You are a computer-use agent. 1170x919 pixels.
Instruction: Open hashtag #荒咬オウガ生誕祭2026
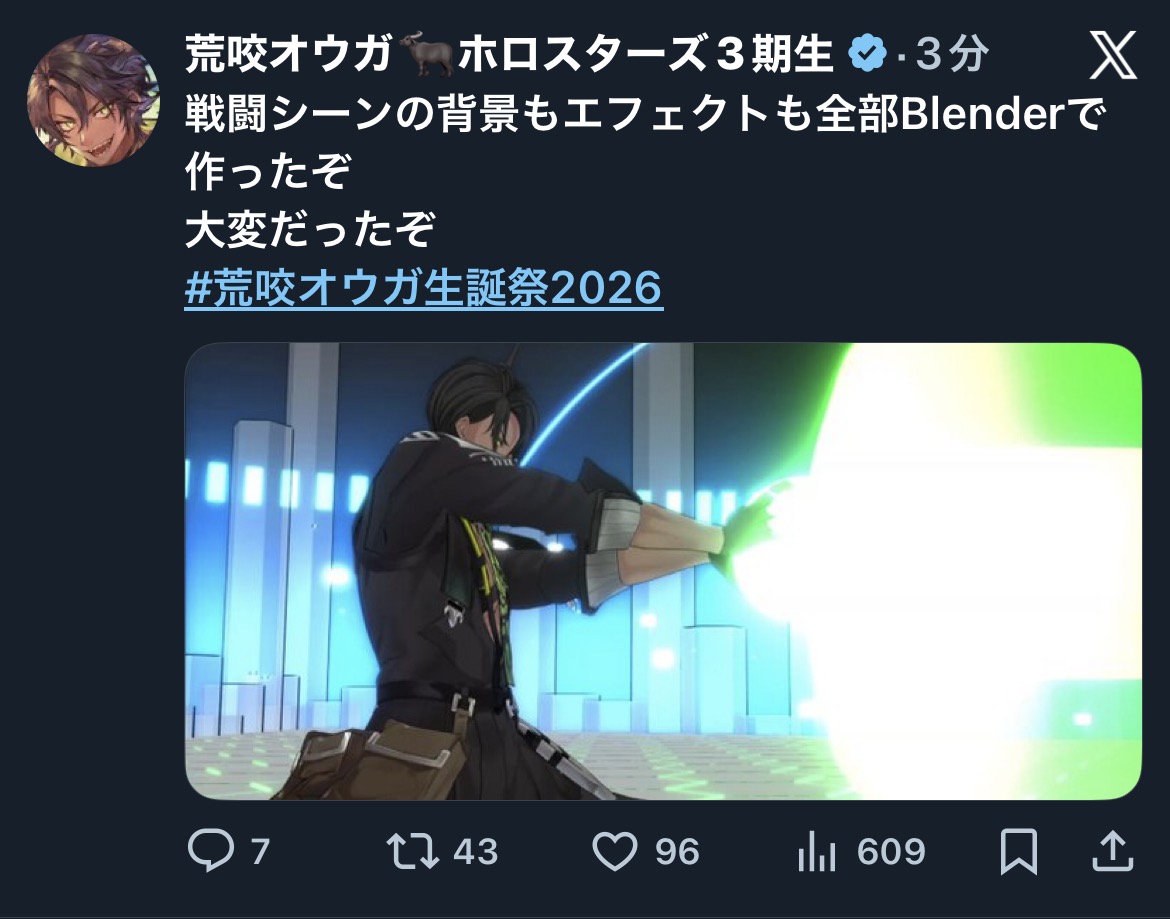point(424,287)
